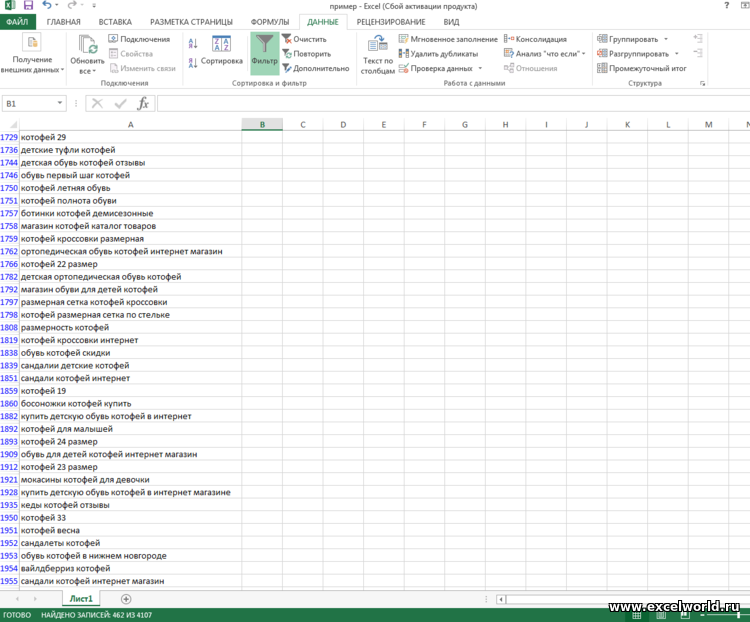Open Text to Columns wizard
The height and width of the screenshot is (622, 750).
(378, 54)
